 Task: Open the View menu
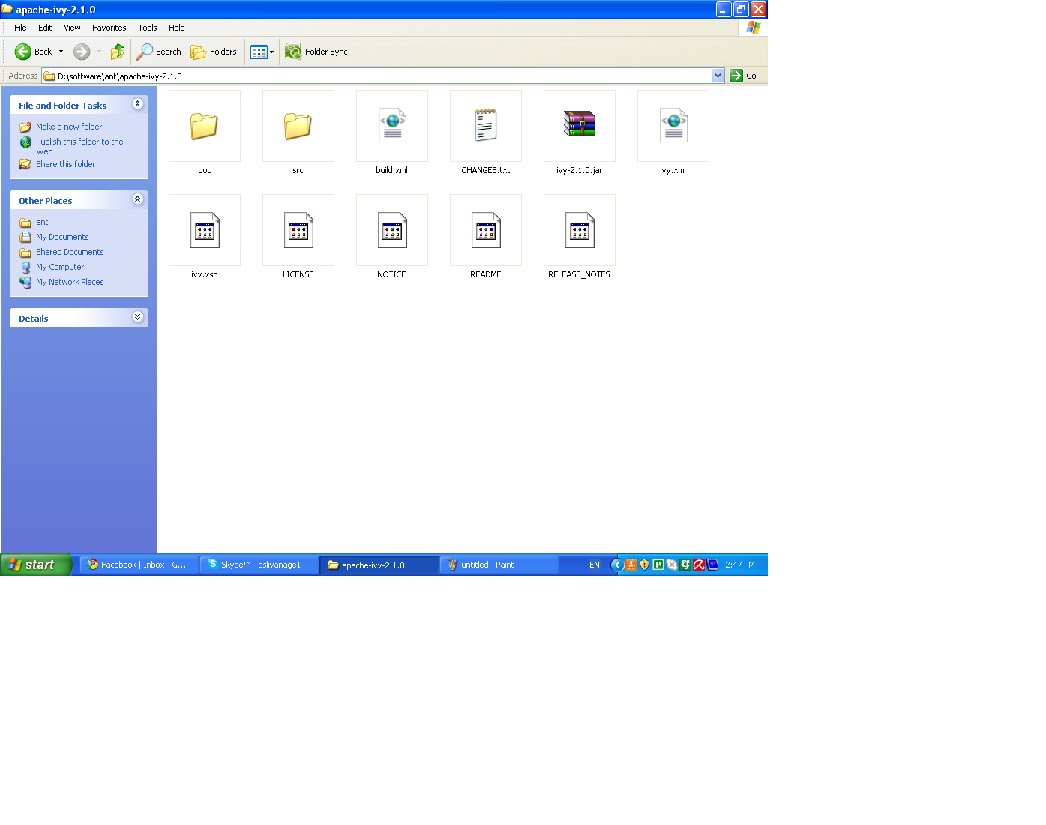pyautogui.click(x=72, y=28)
